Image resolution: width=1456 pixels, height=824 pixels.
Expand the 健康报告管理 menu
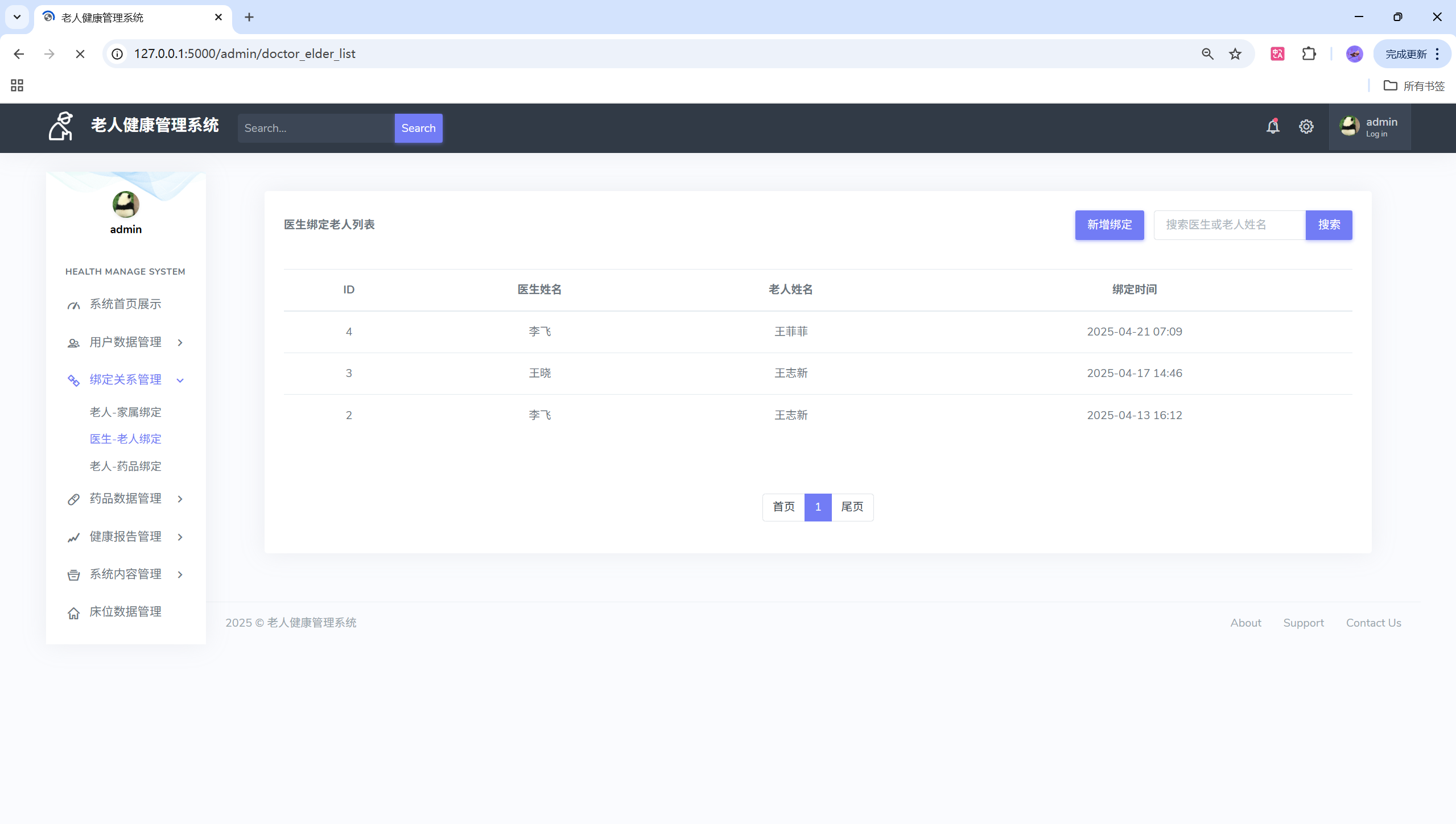point(125,537)
